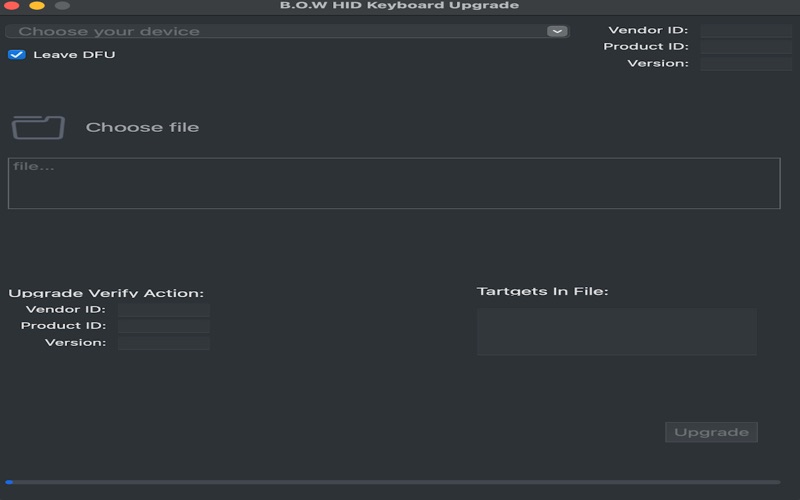Click the top Version field
Viewport: 800px width, 500px height.
click(x=746, y=63)
